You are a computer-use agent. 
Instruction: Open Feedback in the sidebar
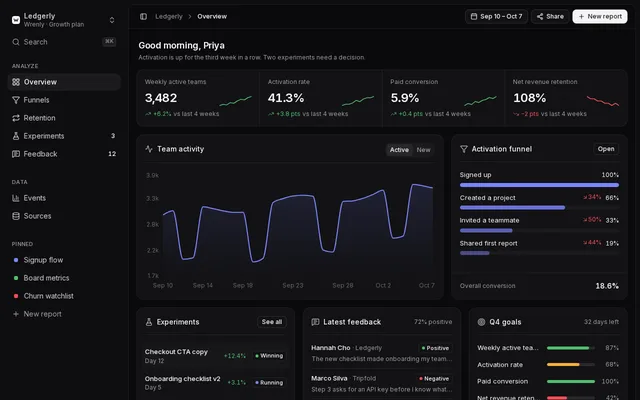pos(64,154)
